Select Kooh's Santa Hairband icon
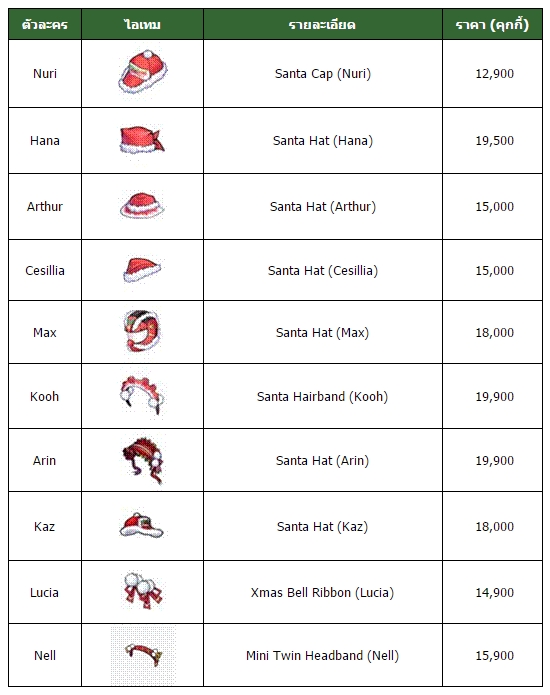This screenshot has width=550, height=695. [142, 396]
